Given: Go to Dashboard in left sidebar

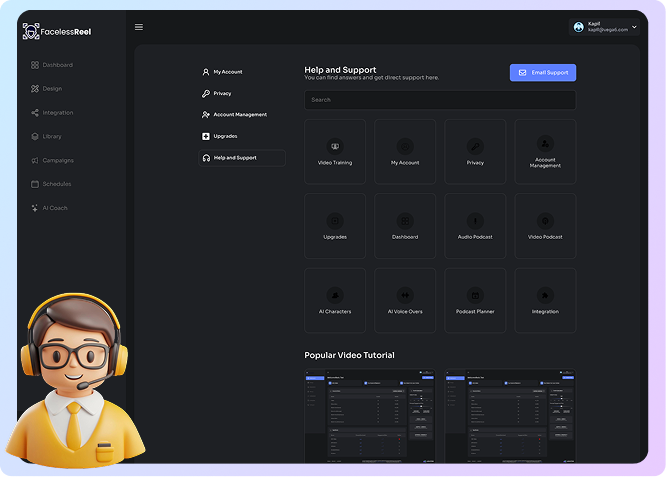Looking at the screenshot, I should [x=52, y=65].
